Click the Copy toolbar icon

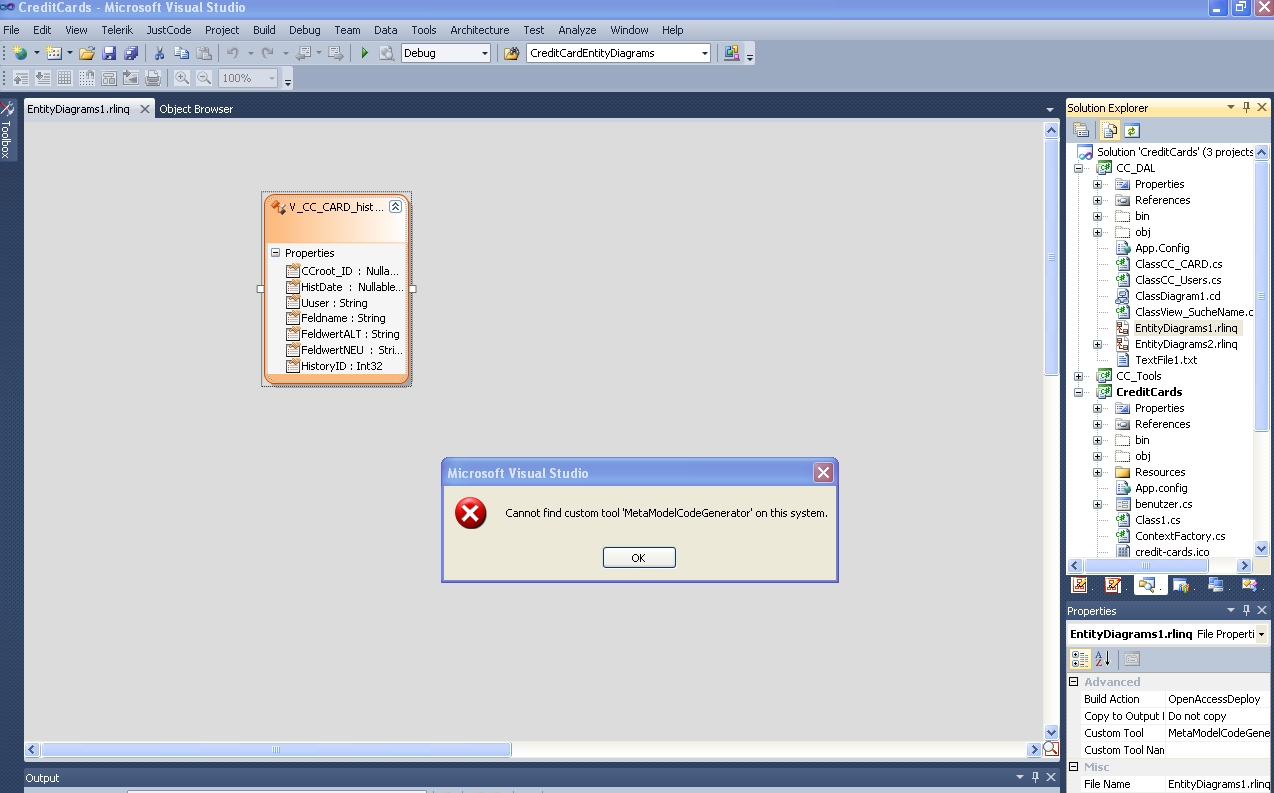tap(182, 53)
